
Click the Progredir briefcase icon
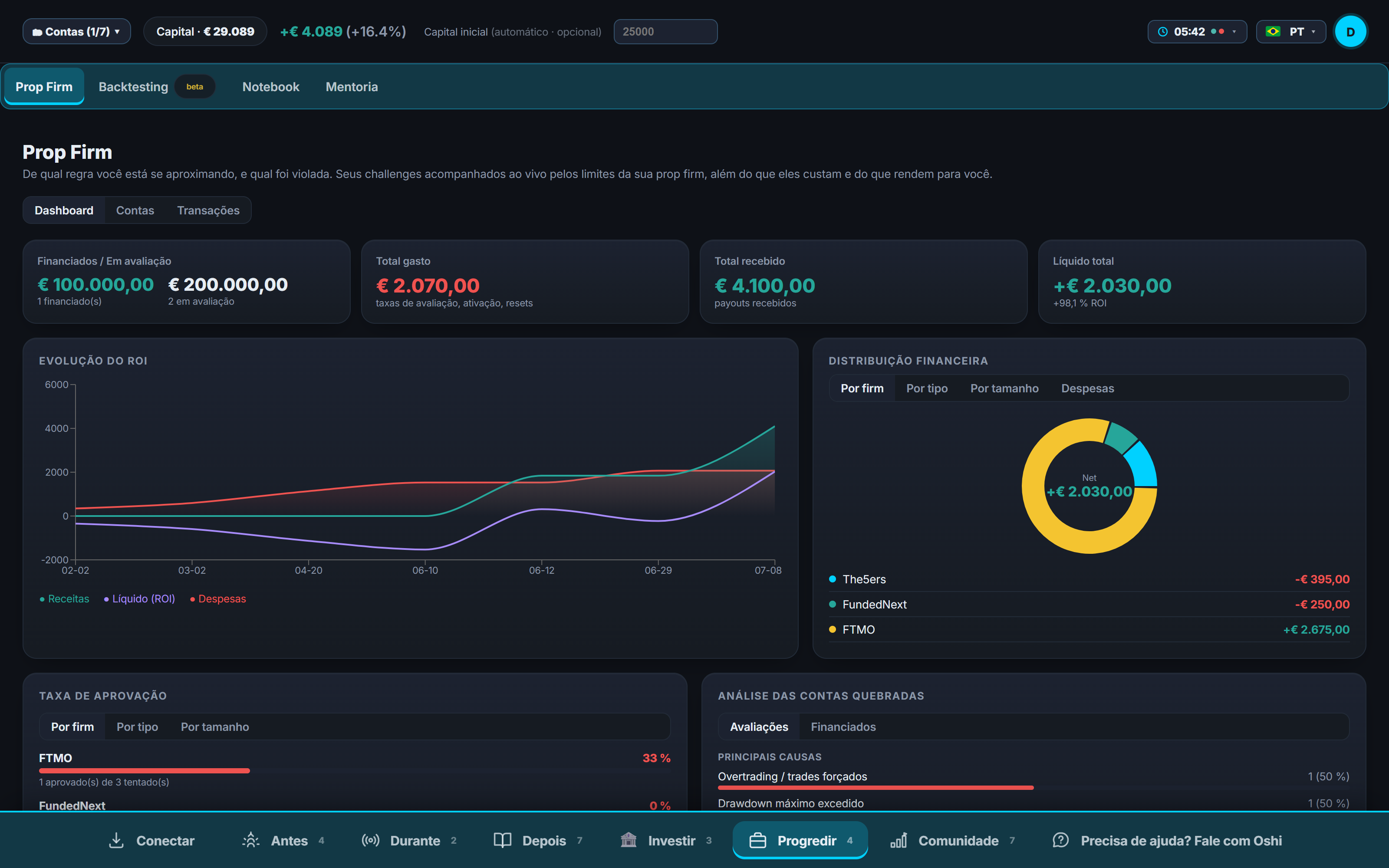757,841
